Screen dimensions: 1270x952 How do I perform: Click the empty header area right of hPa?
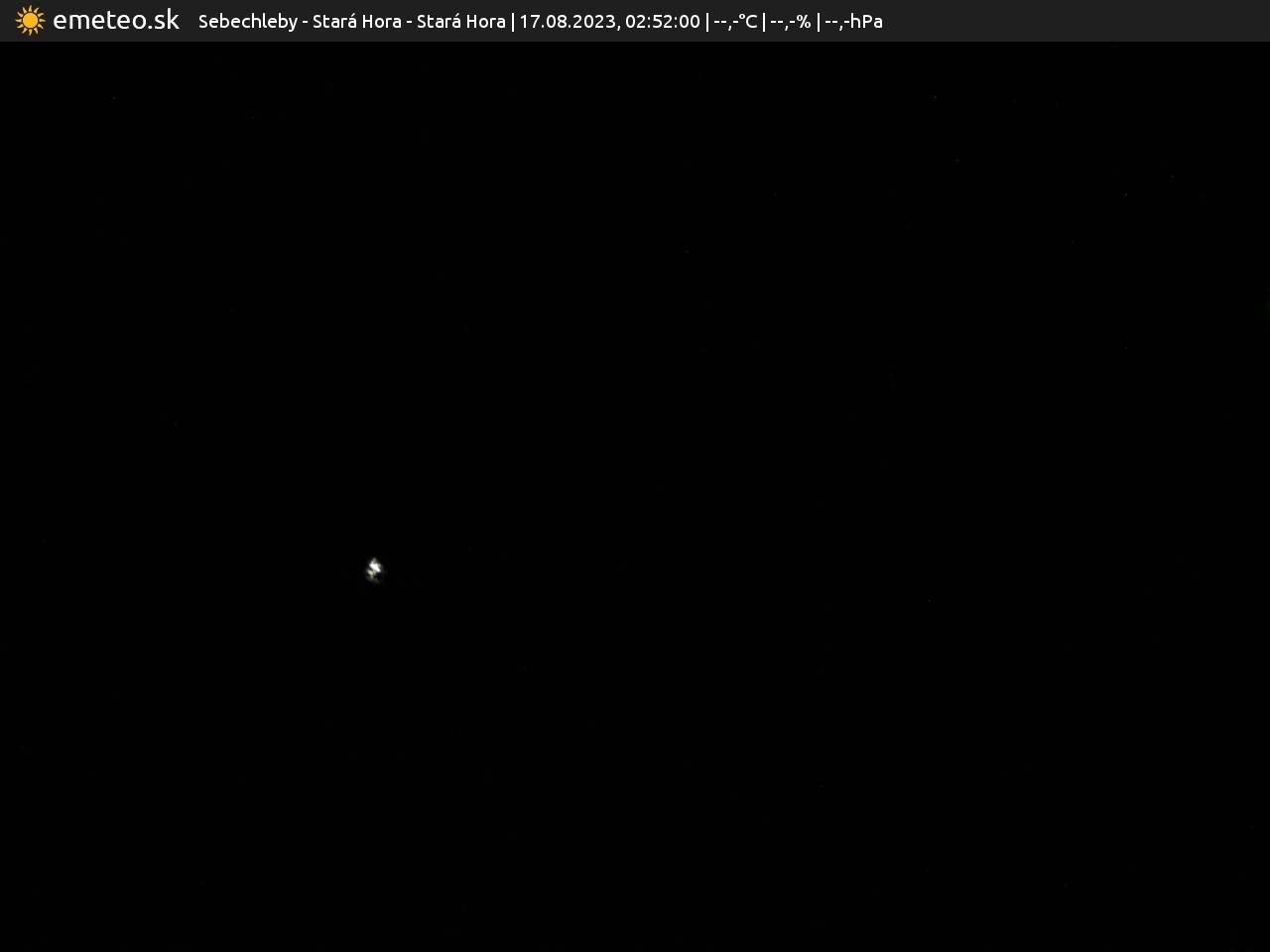coord(1072,22)
